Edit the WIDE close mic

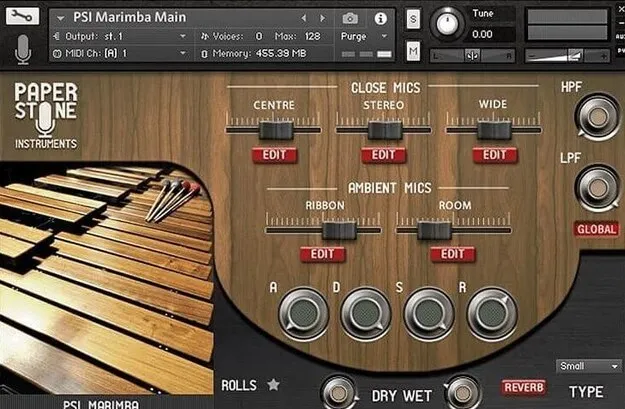495,155
